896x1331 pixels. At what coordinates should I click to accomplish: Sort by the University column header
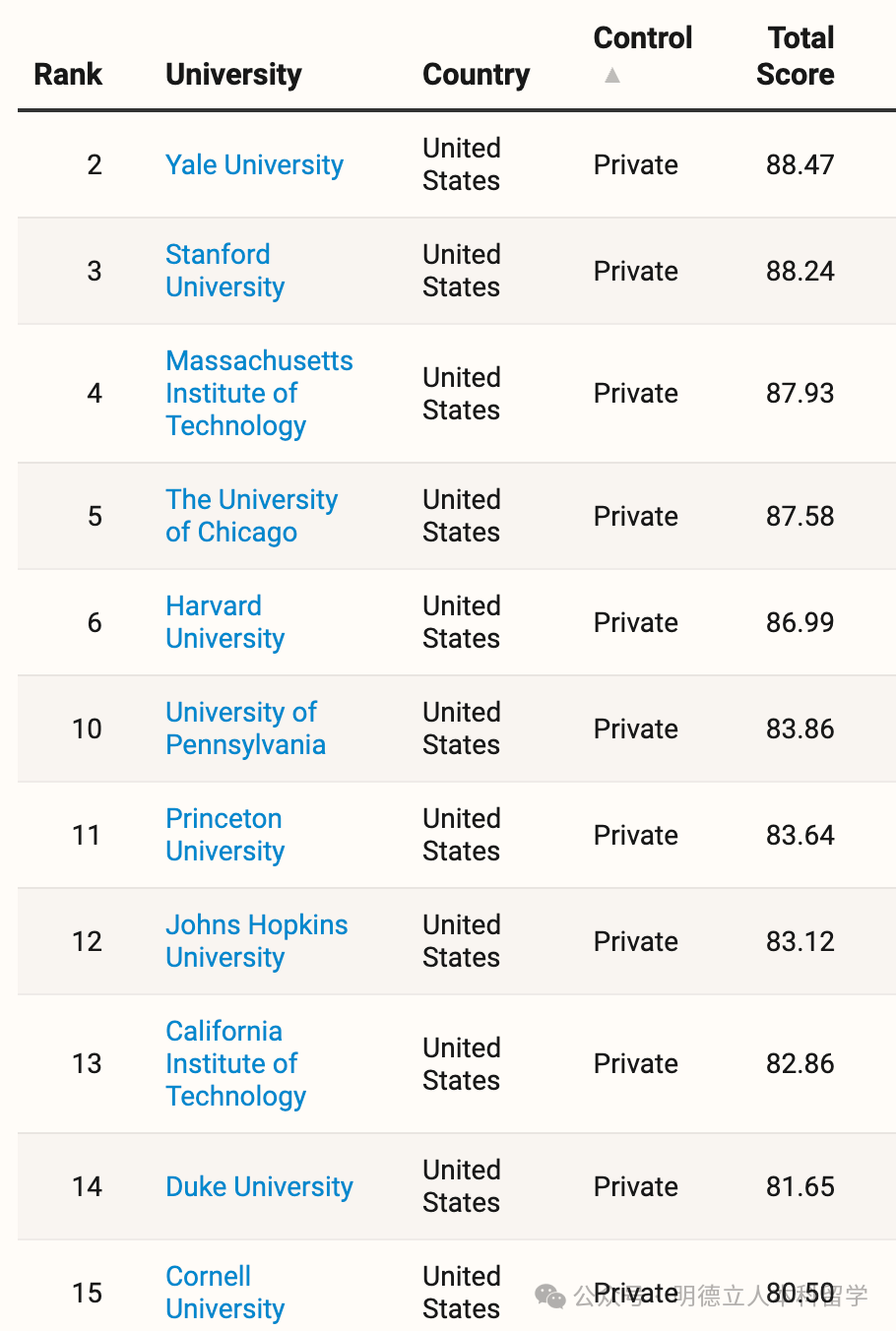tap(233, 75)
